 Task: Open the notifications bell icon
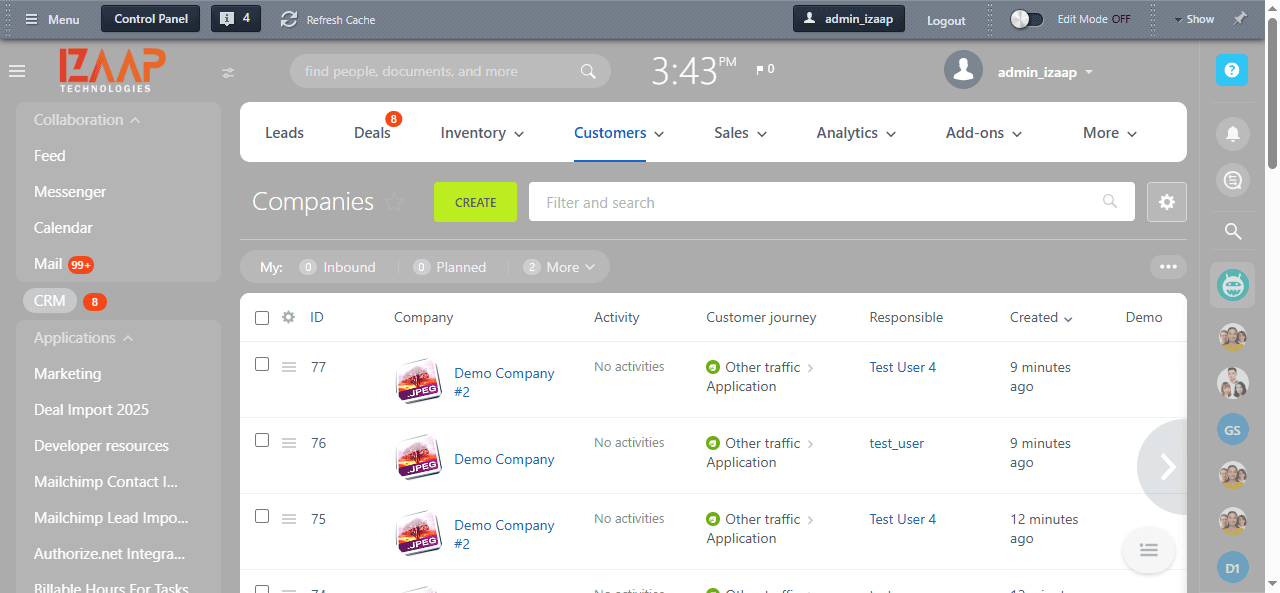[1232, 133]
